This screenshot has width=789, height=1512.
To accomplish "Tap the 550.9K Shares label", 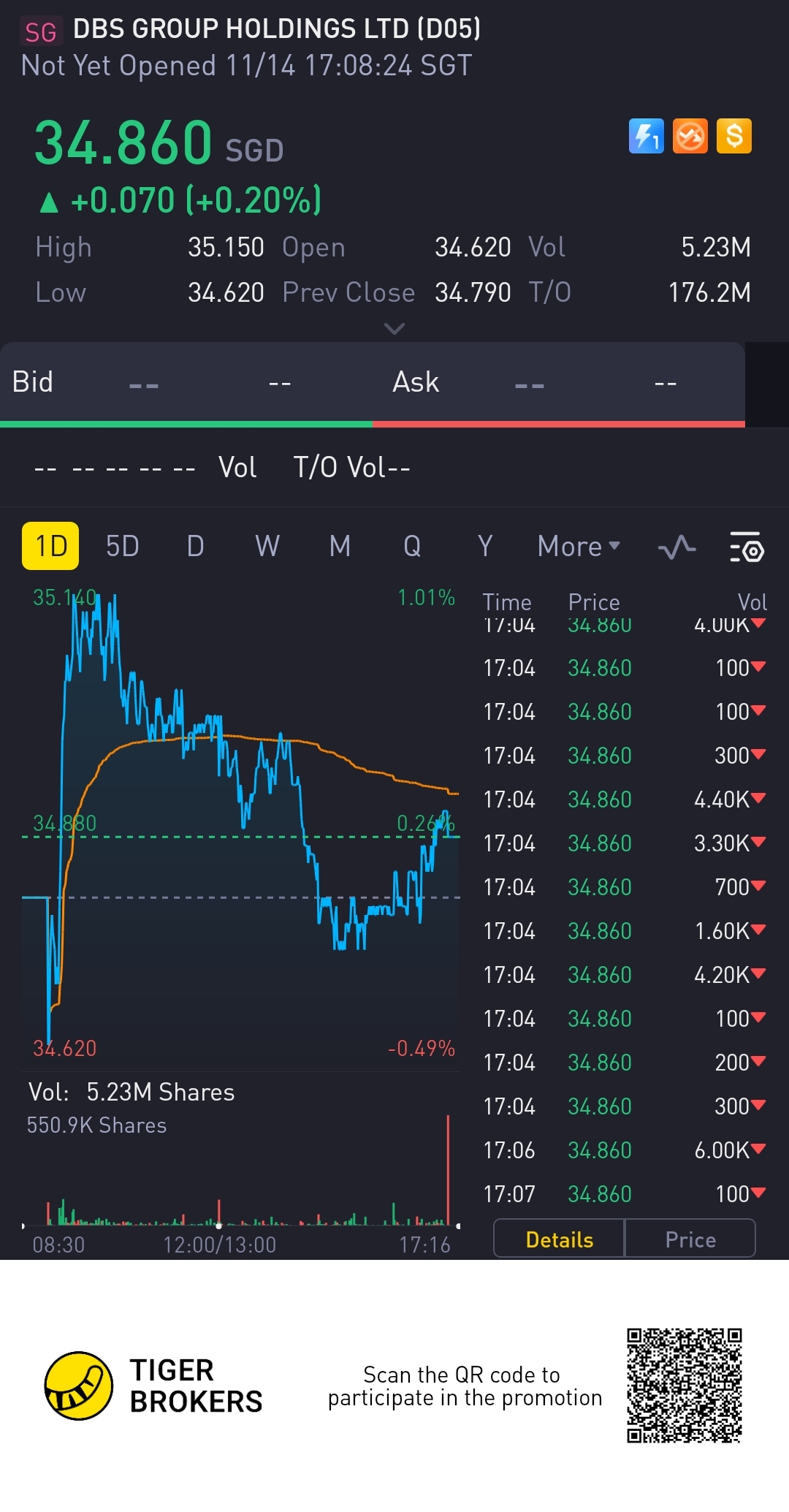I will click(x=96, y=1125).
